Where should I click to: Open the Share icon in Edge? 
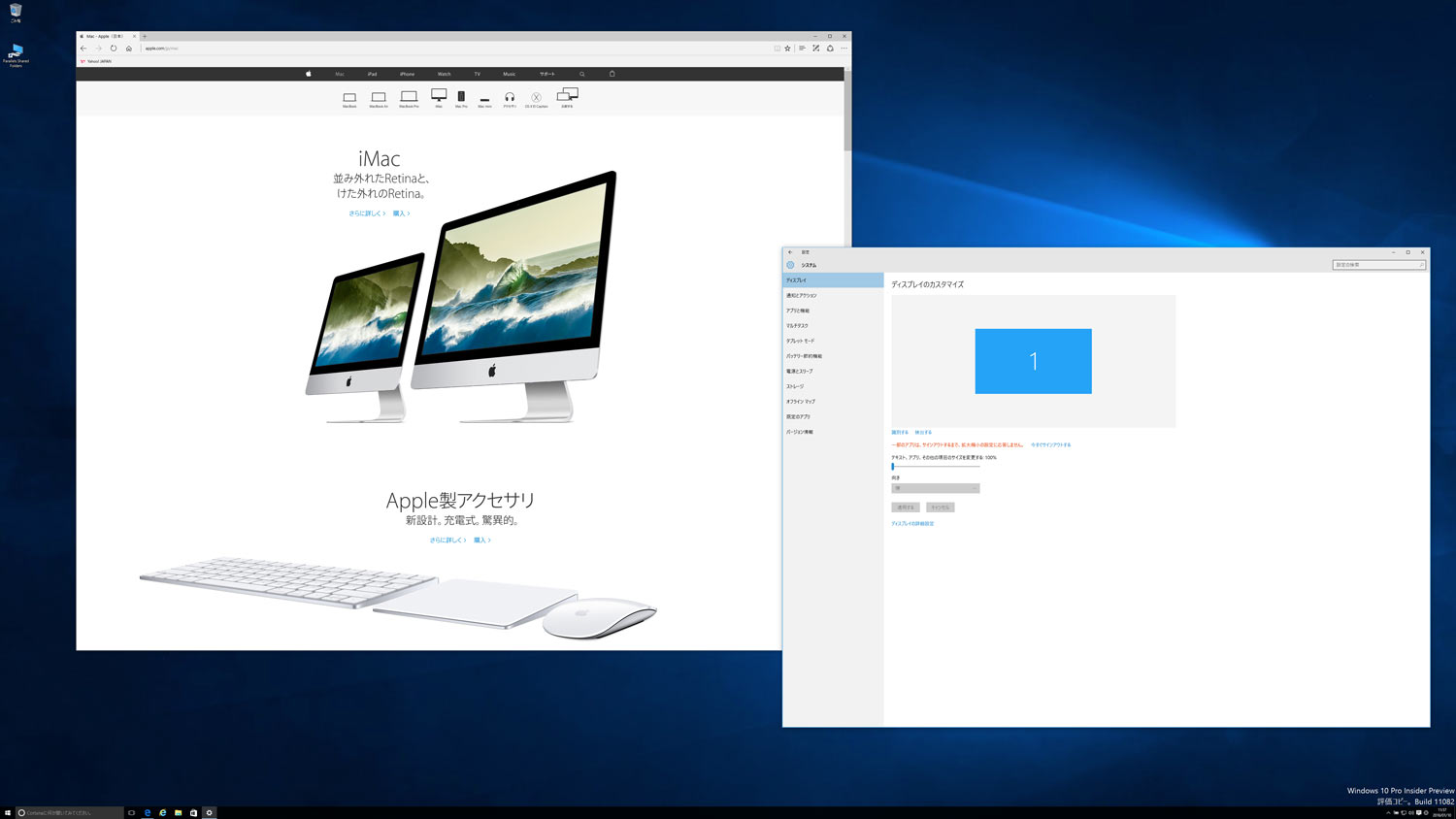click(x=830, y=49)
